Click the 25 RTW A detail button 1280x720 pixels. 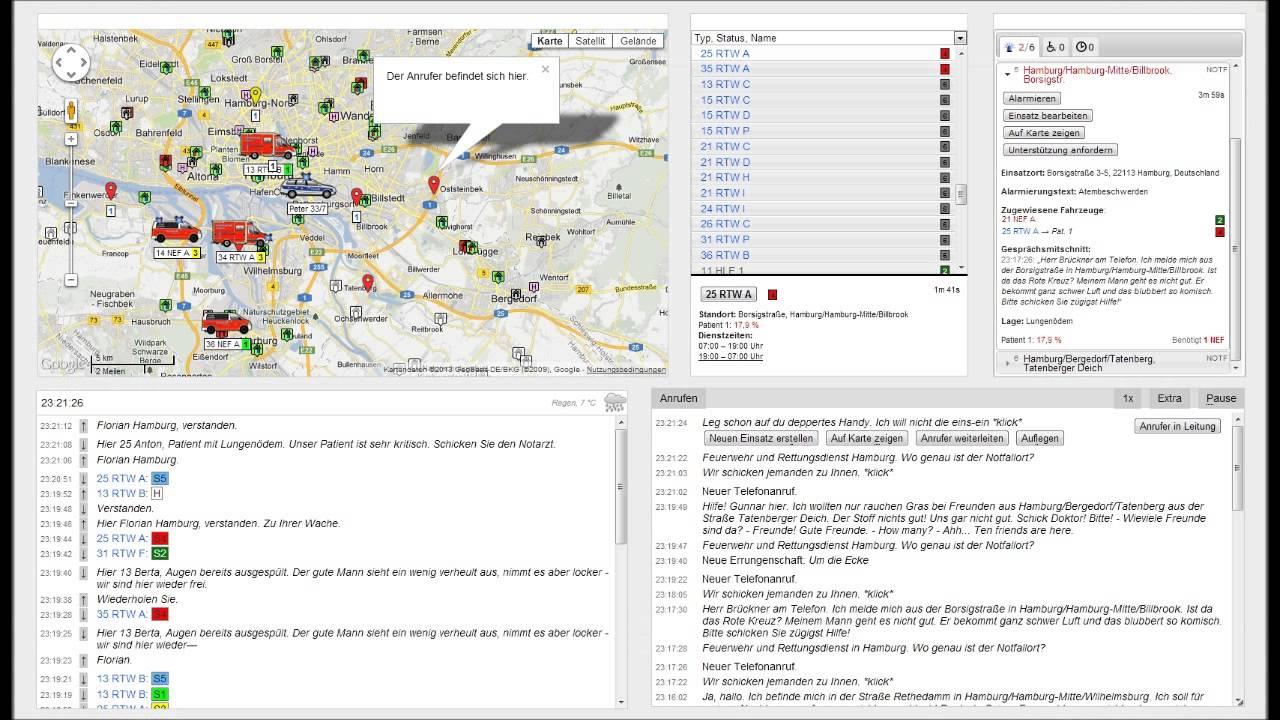coord(728,294)
